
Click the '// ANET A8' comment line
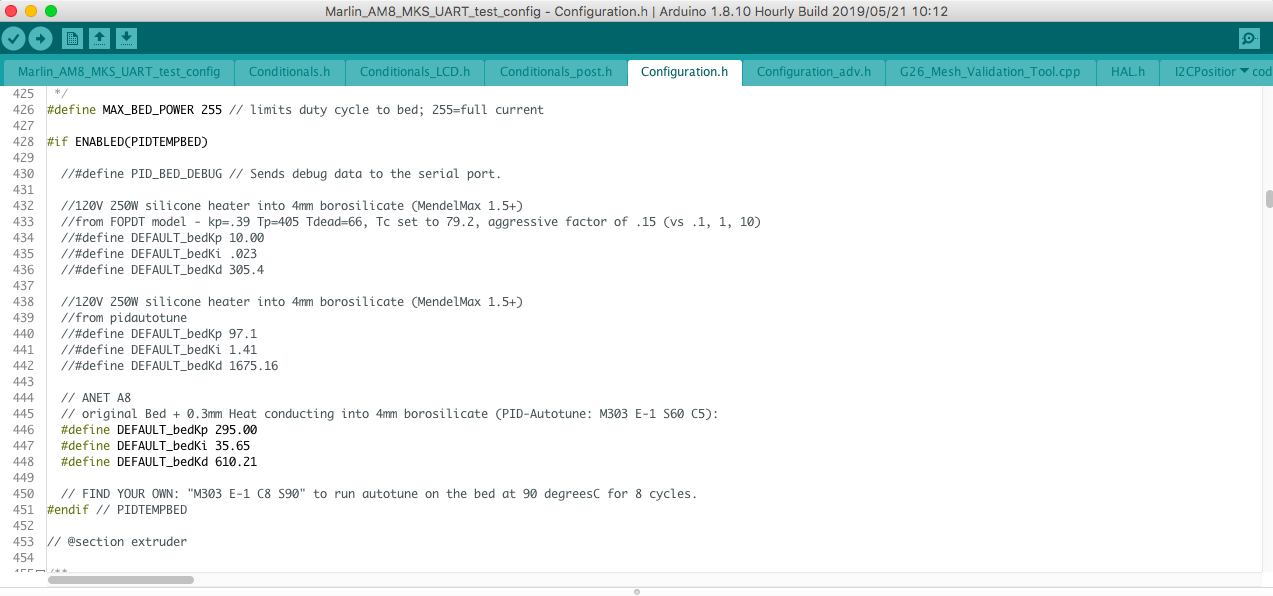click(x=96, y=398)
